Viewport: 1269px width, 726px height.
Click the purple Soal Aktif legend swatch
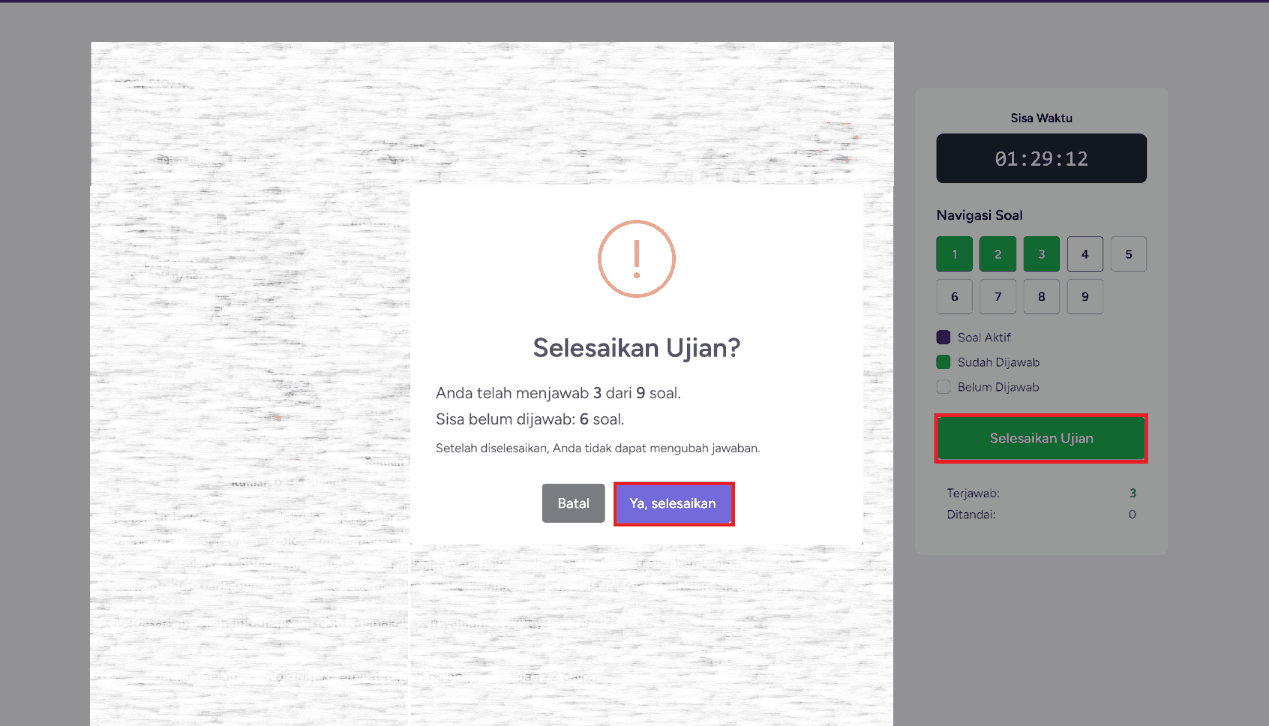[943, 337]
